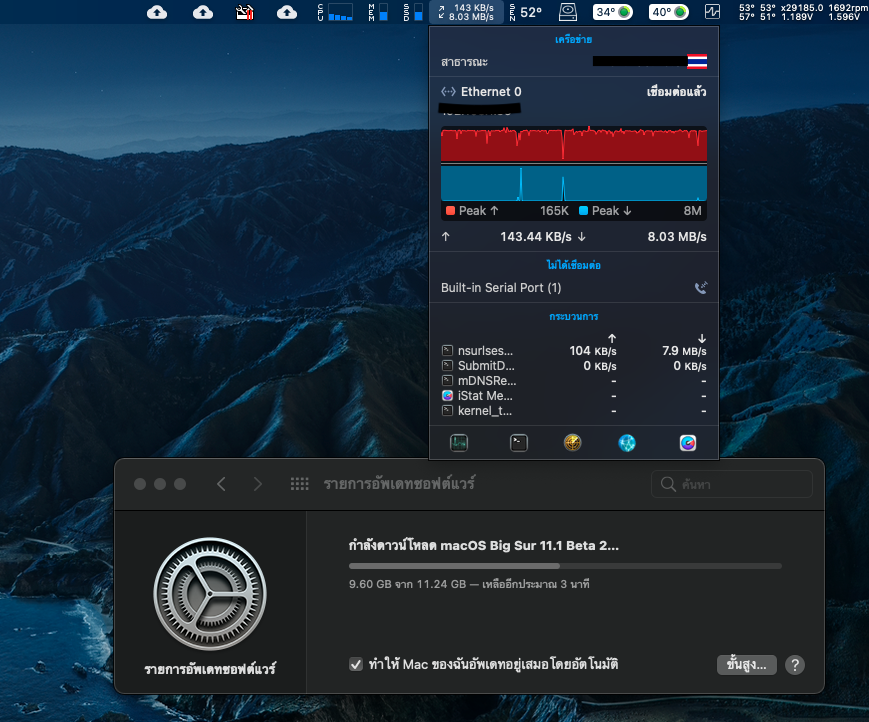The width and height of the screenshot is (869, 722).
Task: Select Ethernet 0 connection row
Action: [x=574, y=92]
